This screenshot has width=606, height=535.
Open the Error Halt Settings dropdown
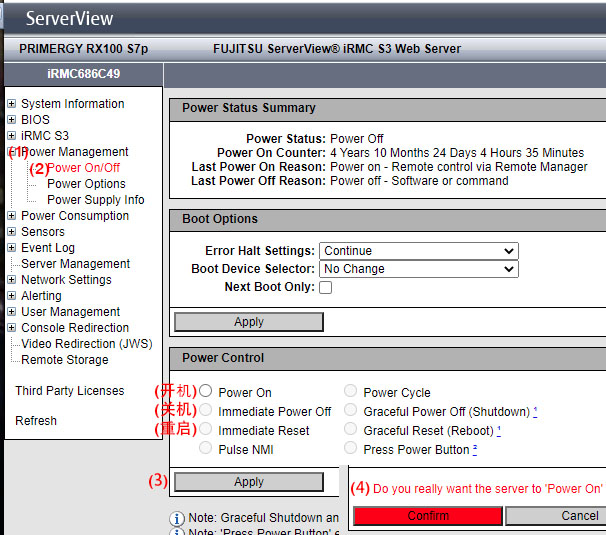(x=419, y=251)
